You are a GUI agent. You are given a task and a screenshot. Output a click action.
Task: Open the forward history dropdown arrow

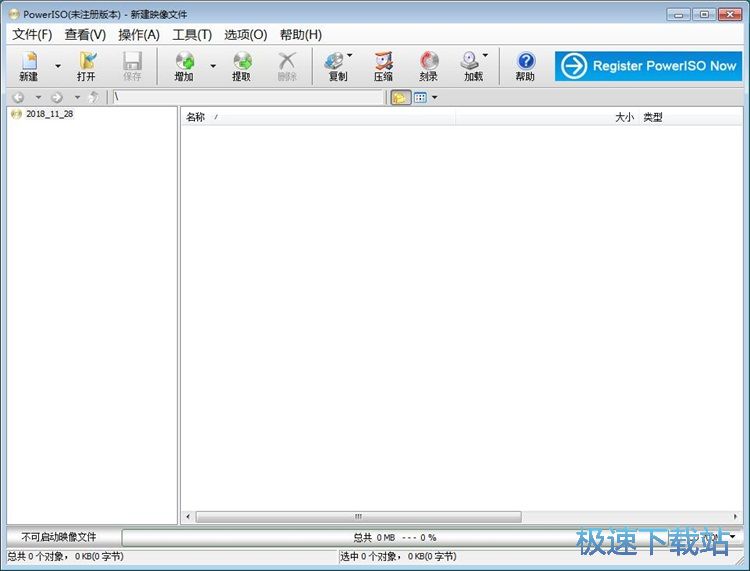77,98
